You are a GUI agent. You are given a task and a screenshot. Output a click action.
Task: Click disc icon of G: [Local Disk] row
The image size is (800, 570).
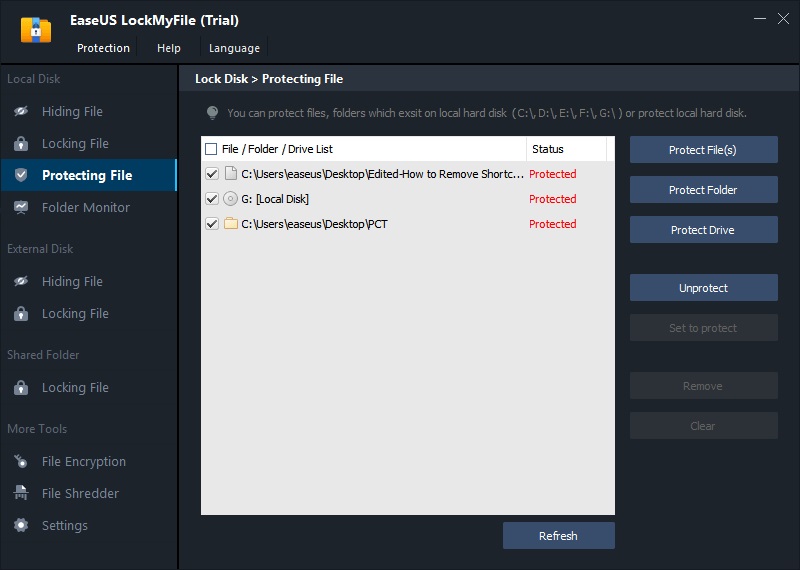click(x=231, y=199)
